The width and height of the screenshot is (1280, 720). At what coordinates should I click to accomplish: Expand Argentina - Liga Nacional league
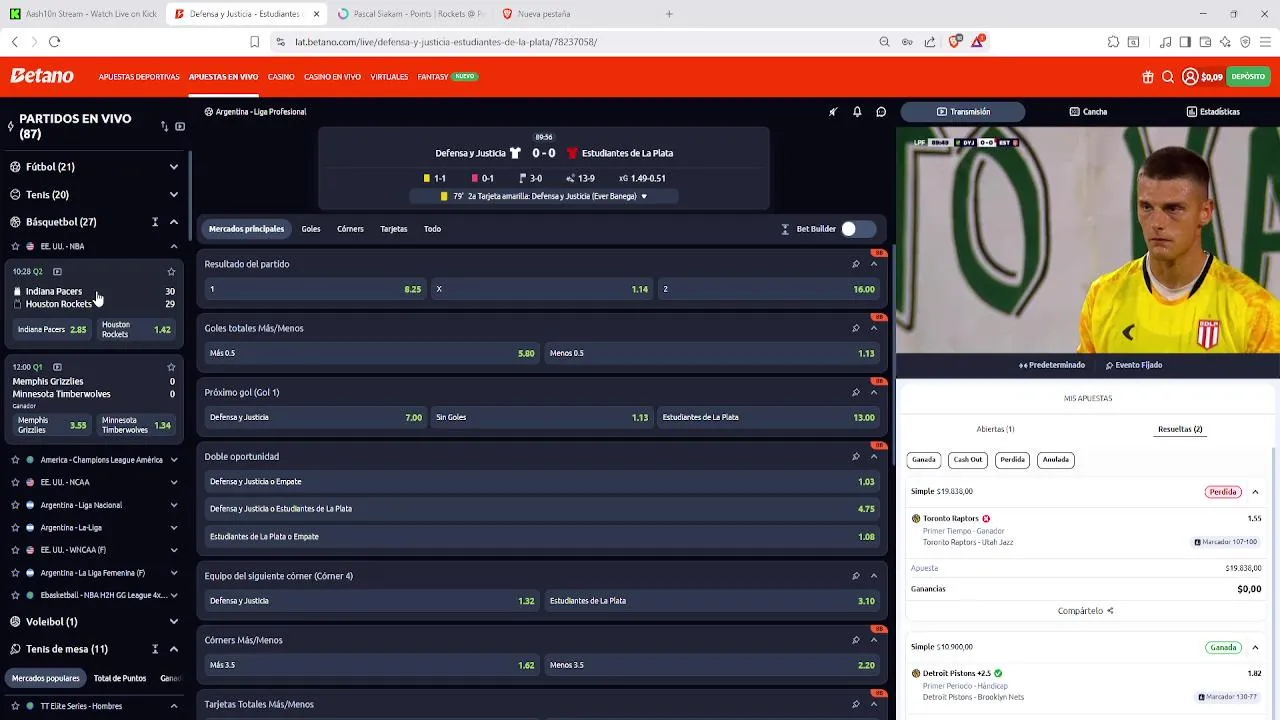click(173, 505)
